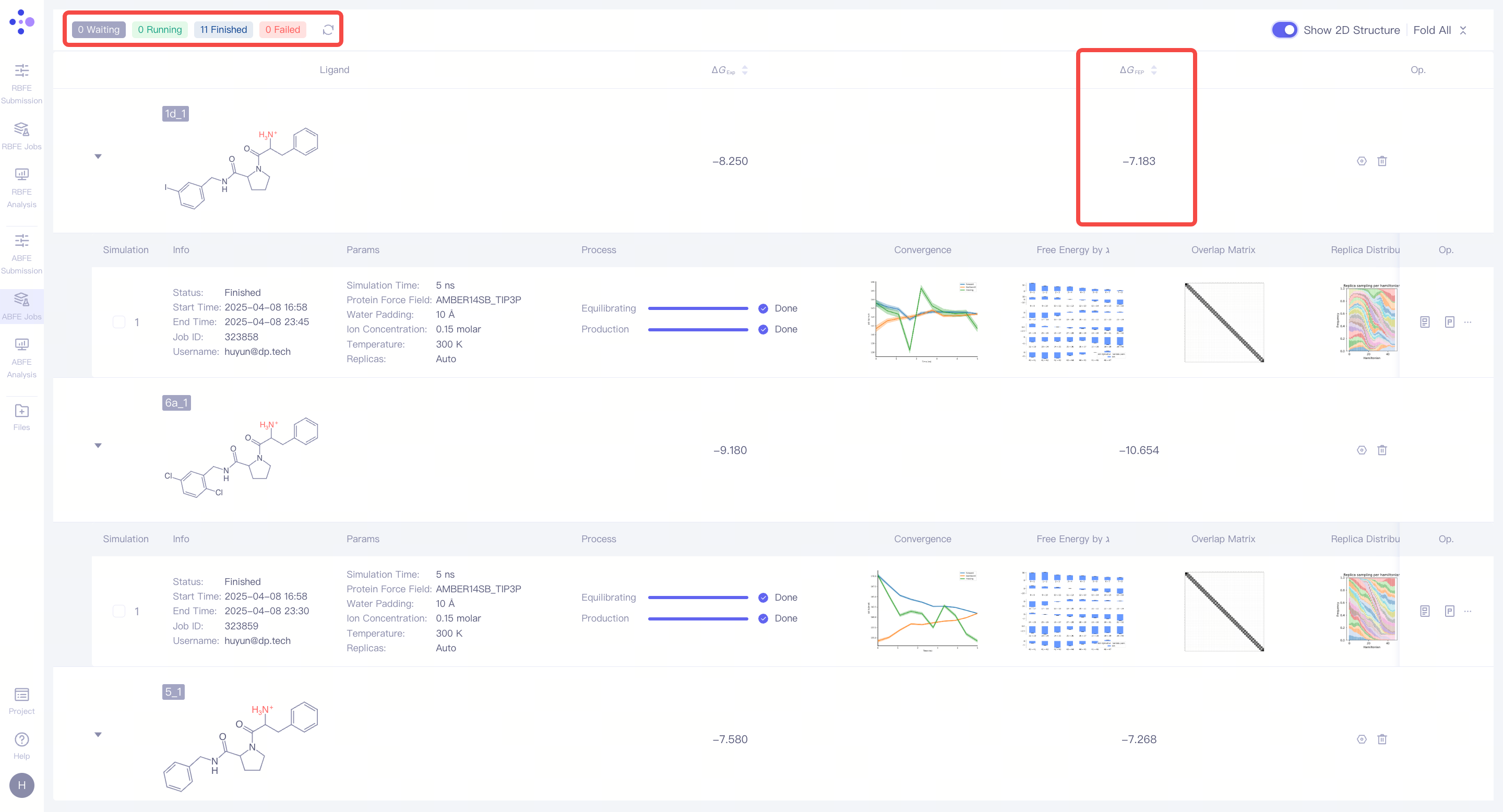Filter by the 11 Finished status tab
1503x812 pixels.
pyautogui.click(x=223, y=30)
